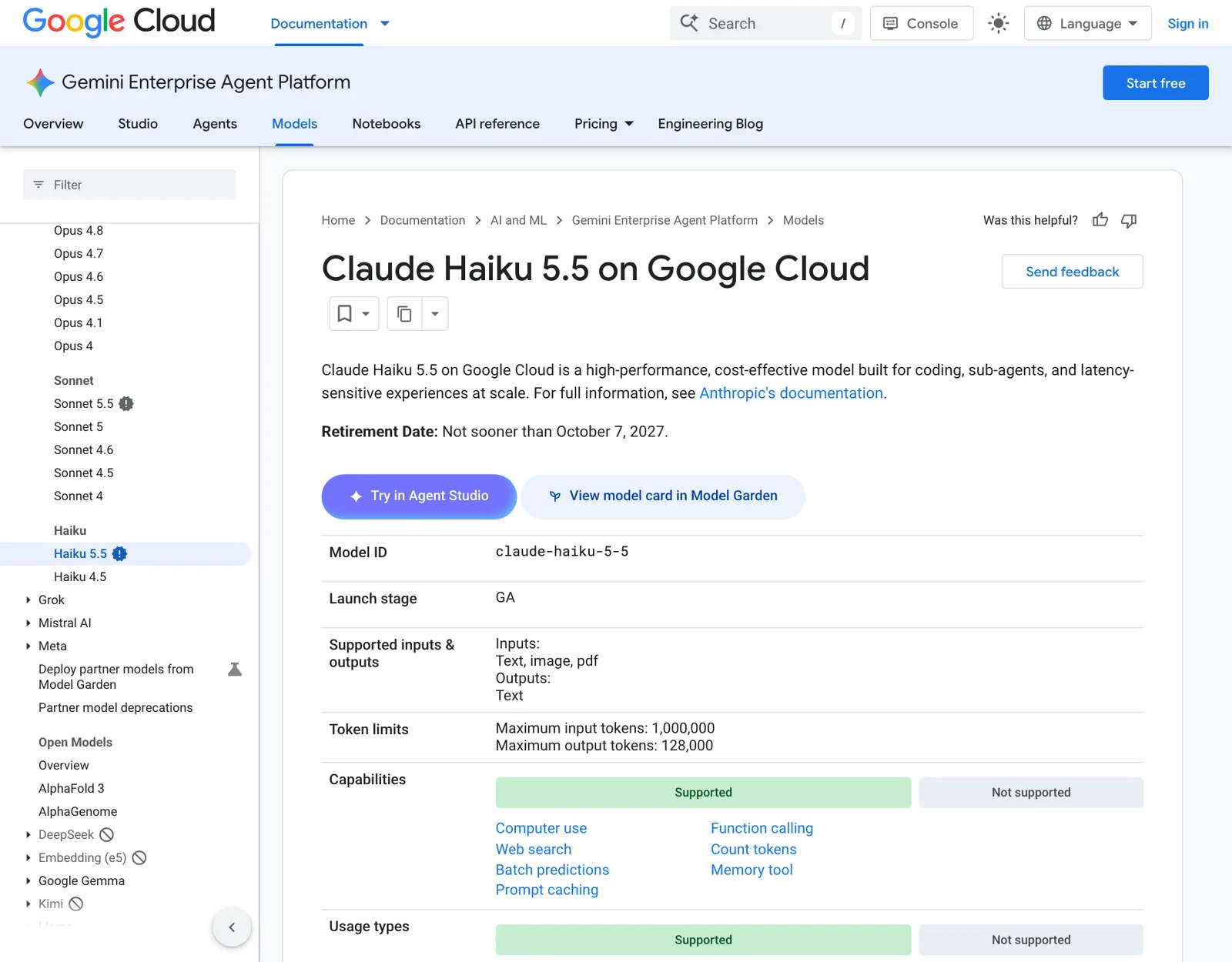
Task: Select AlphaFold 3 in the sidebar
Action: [72, 788]
